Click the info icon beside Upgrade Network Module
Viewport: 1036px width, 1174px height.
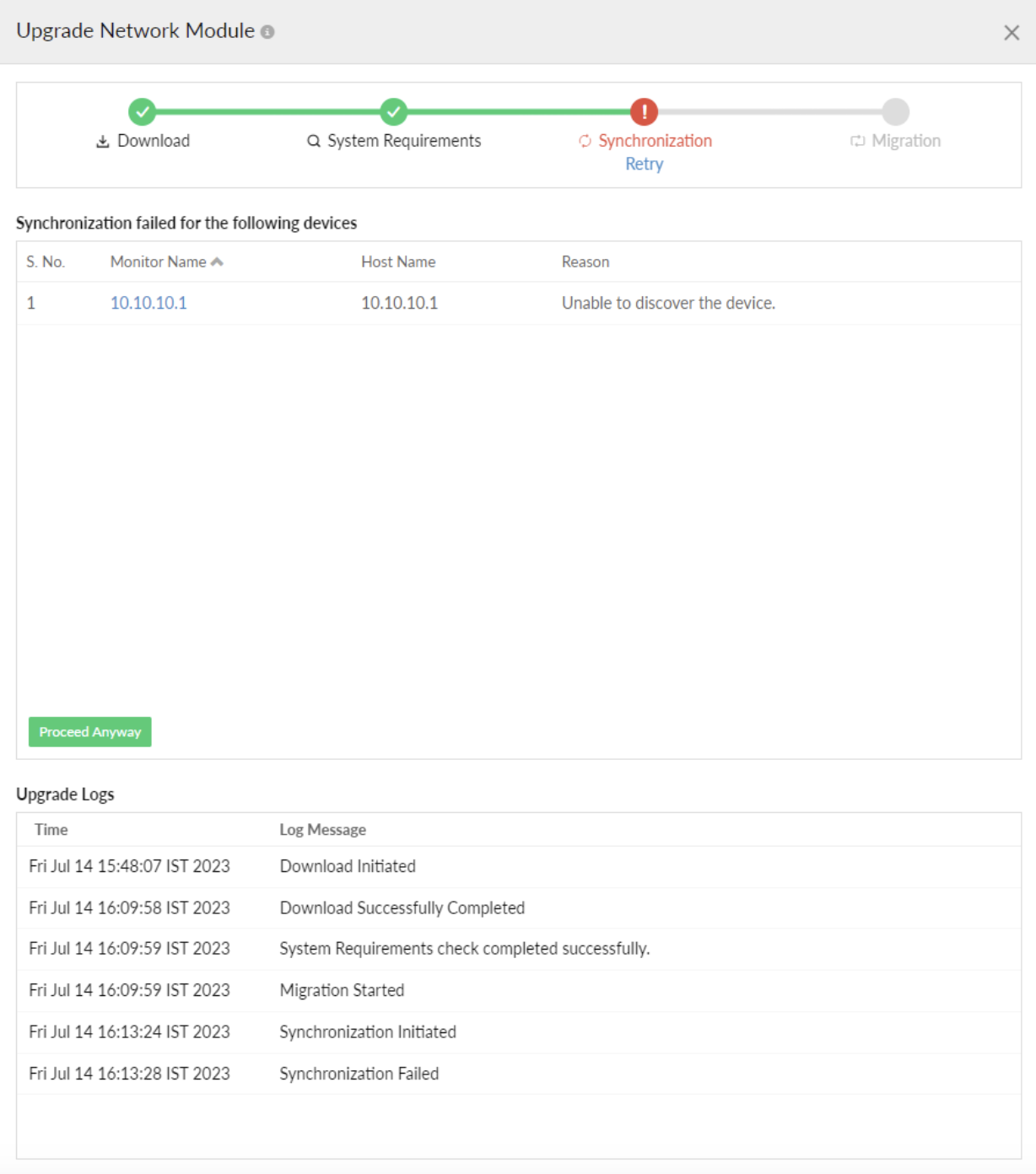[x=267, y=32]
